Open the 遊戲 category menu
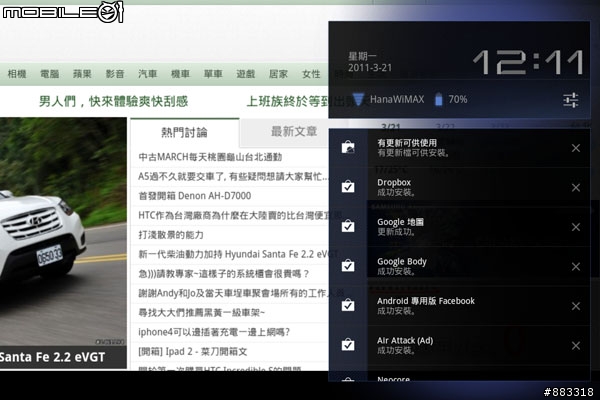The width and height of the screenshot is (600, 400). click(246, 74)
